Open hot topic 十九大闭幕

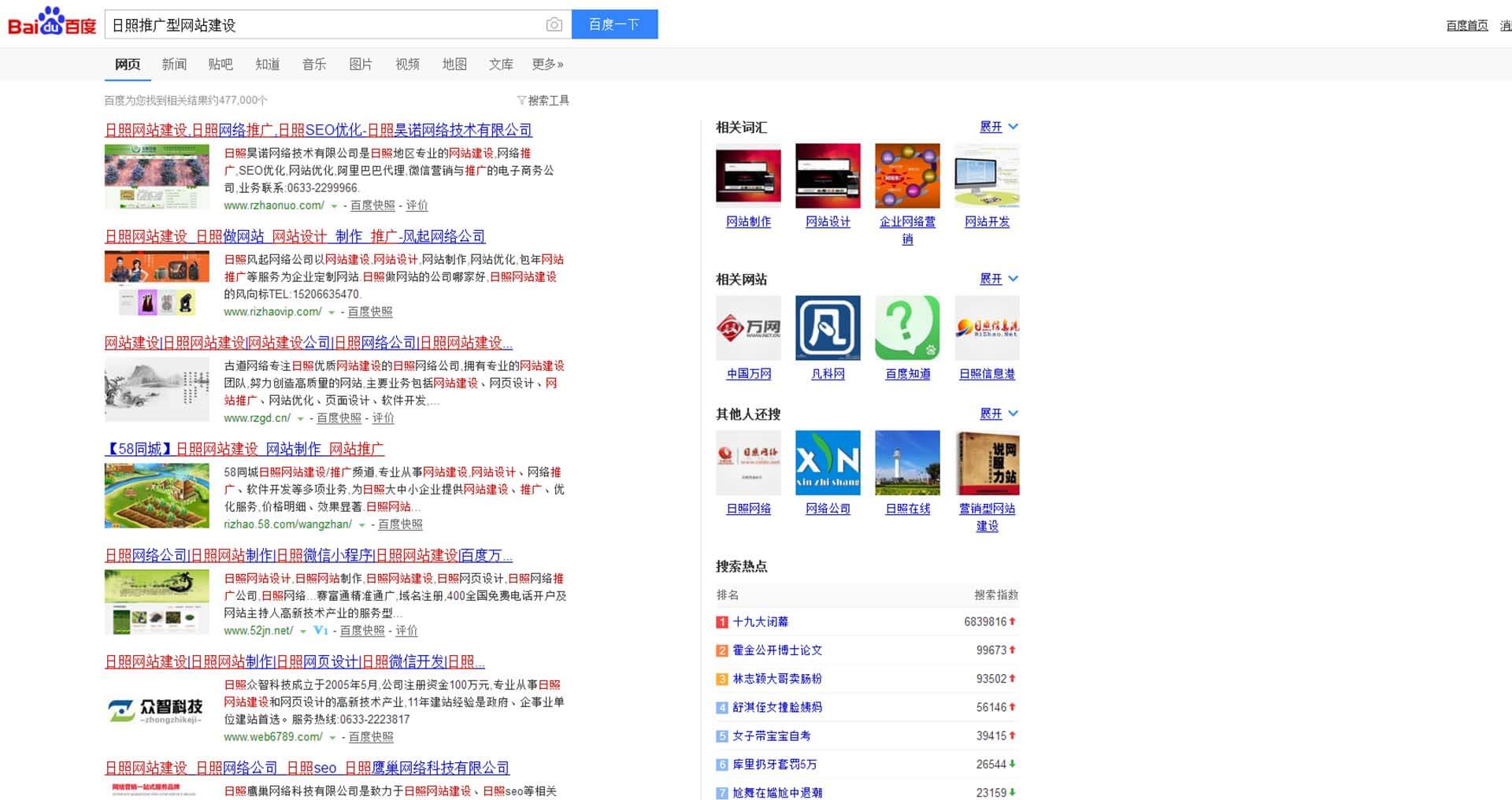[x=760, y=622]
